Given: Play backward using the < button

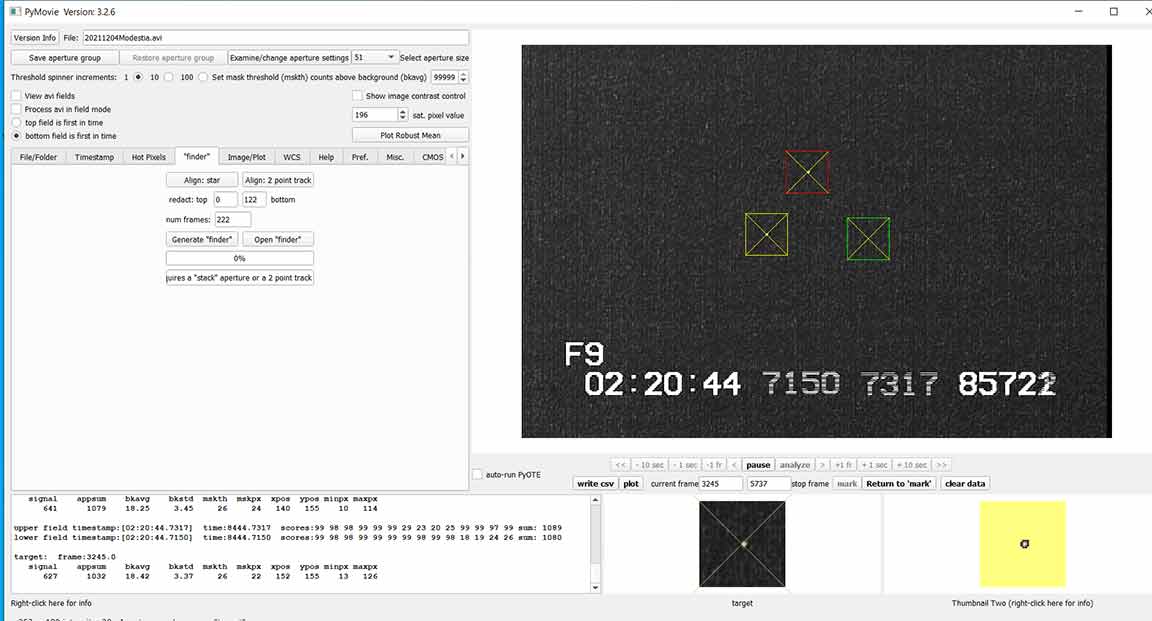Looking at the screenshot, I should click(x=734, y=465).
